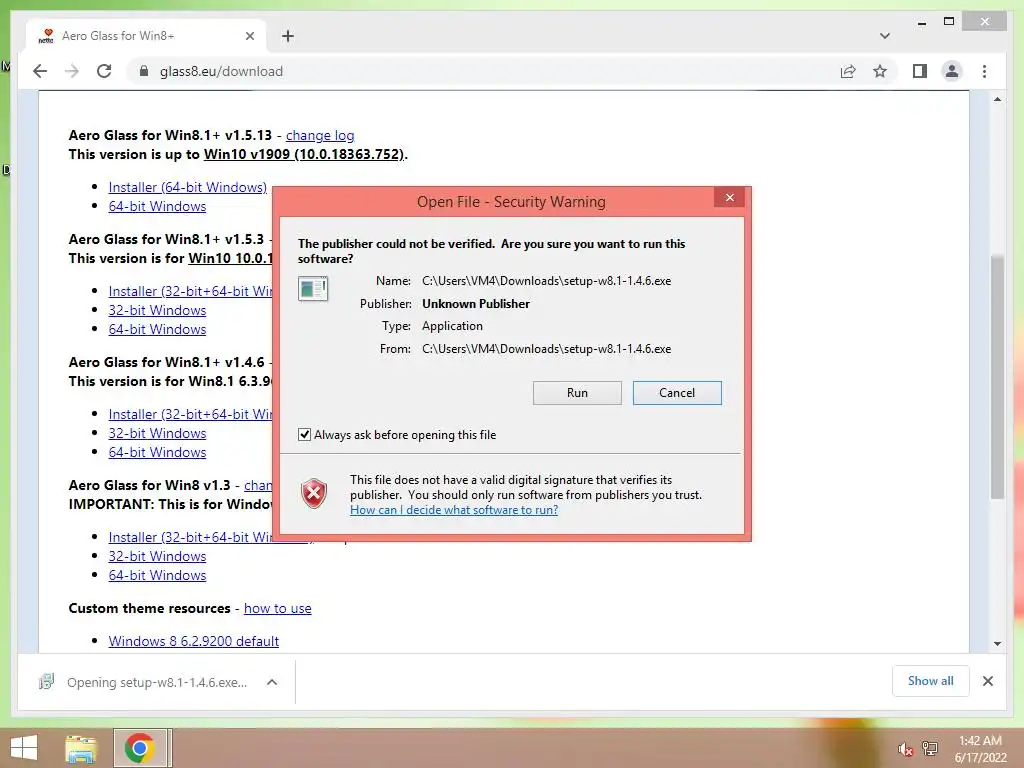Open File Explorer from taskbar
This screenshot has height=768, width=1024.
tap(80, 748)
